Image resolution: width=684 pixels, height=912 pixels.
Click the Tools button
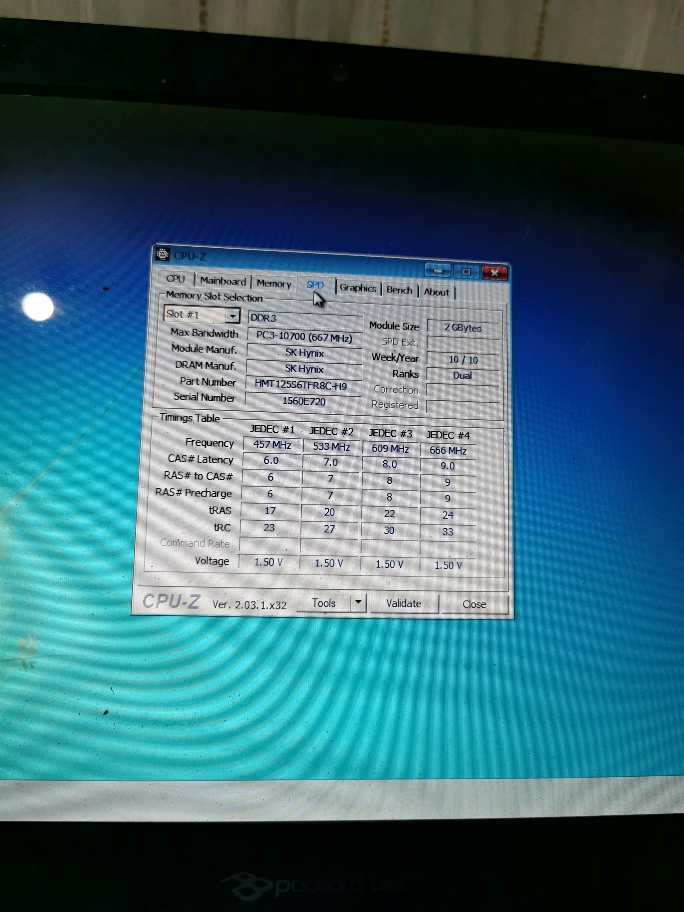pos(324,603)
